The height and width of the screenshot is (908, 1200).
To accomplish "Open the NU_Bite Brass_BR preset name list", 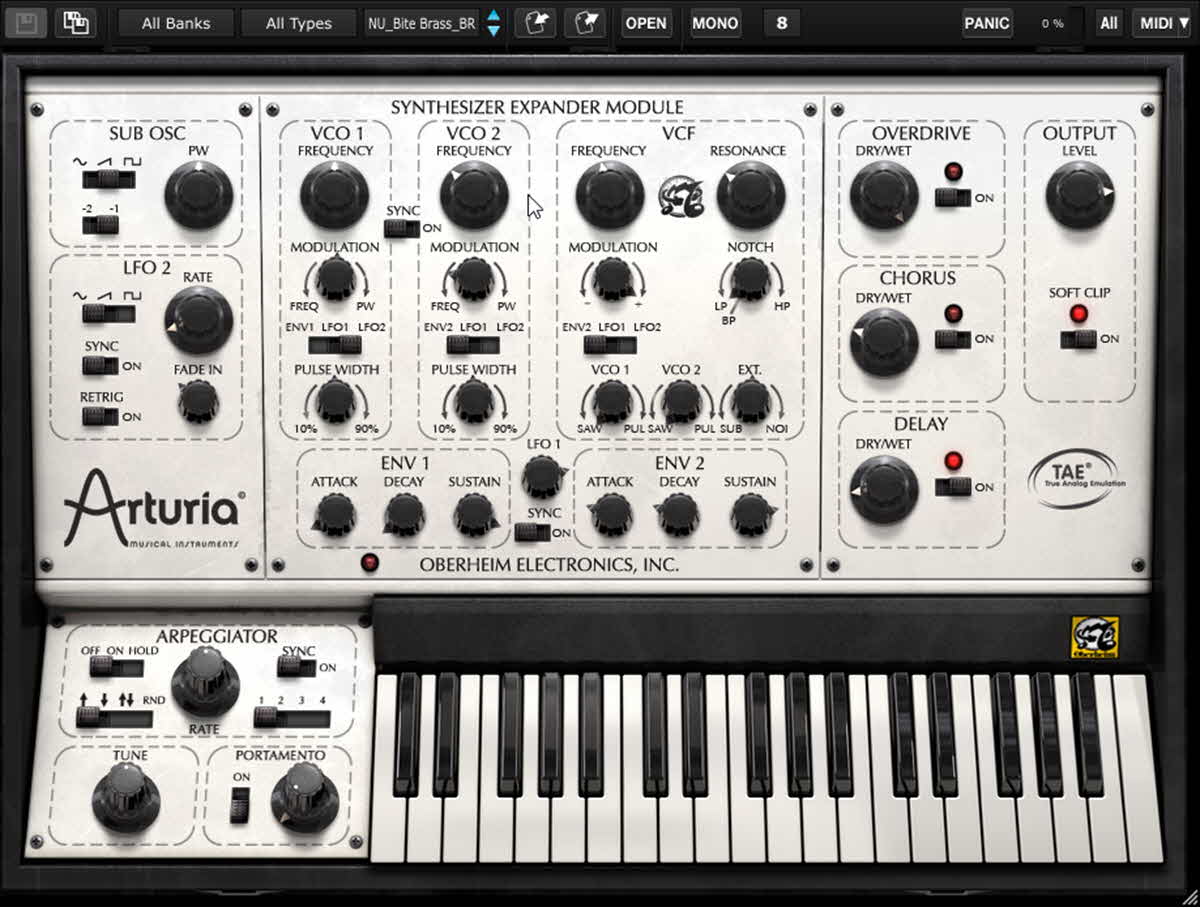I will 422,23.
